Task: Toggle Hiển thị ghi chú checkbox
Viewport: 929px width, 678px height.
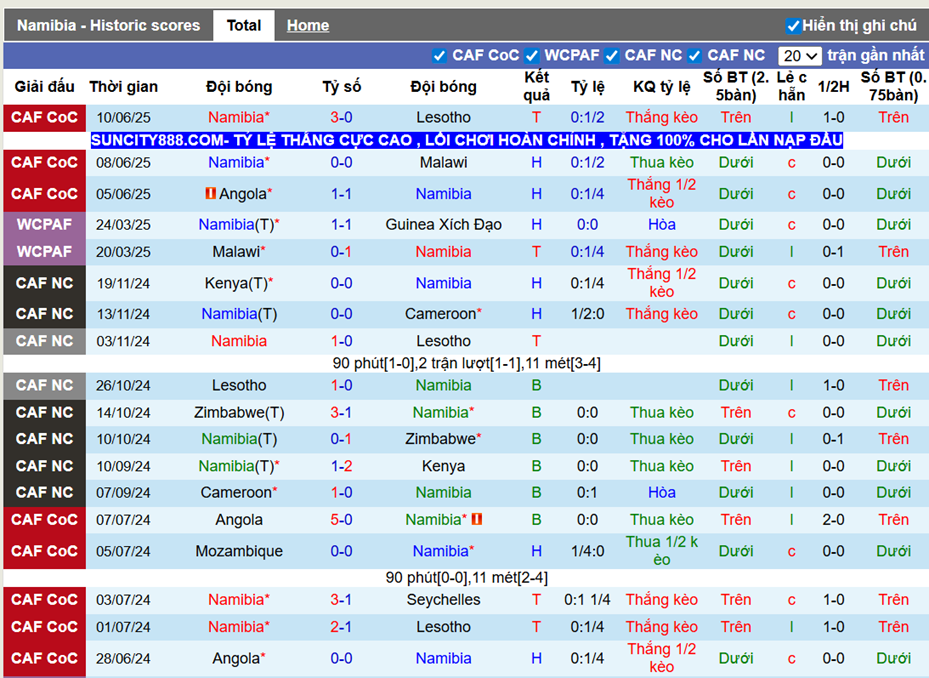Action: (793, 26)
